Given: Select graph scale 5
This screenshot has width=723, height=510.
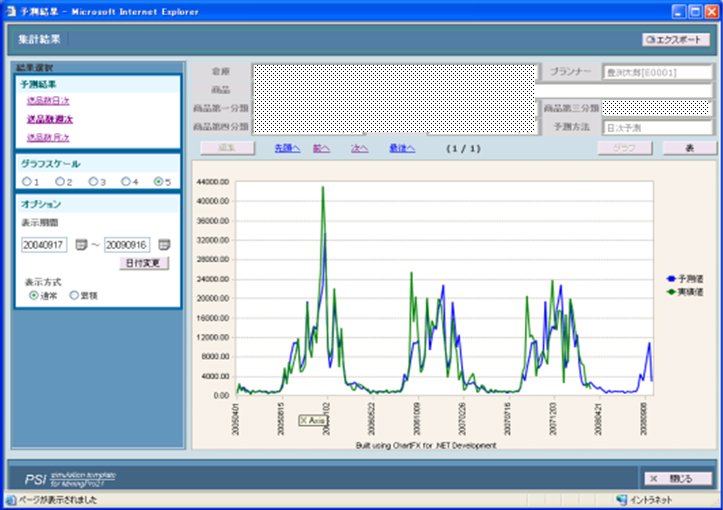Looking at the screenshot, I should pyautogui.click(x=159, y=181).
